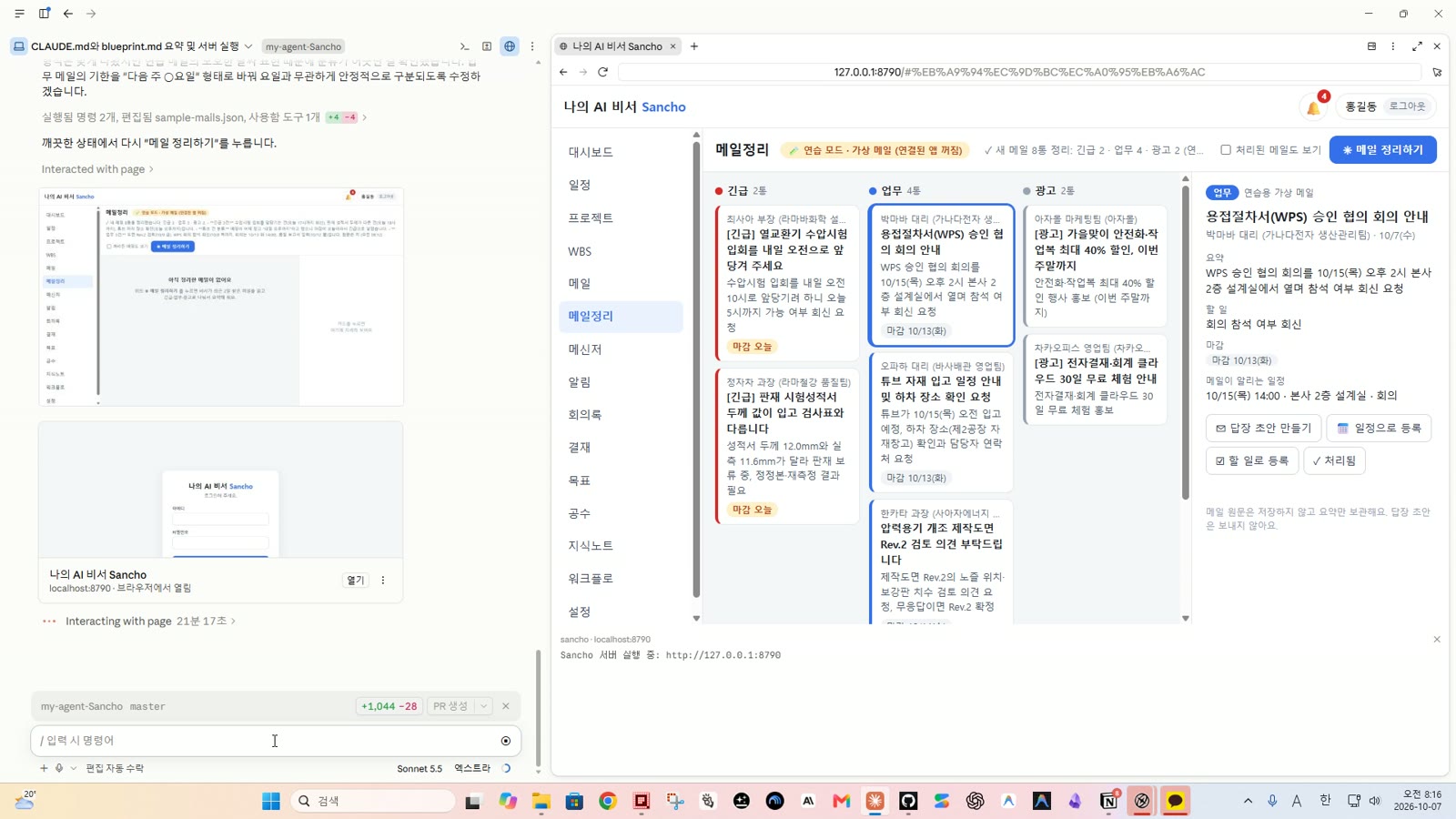The width and height of the screenshot is (1456, 819).
Task: Open the 튜브 자재 입고 일정 안내 mail card
Action: pyautogui.click(x=942, y=421)
